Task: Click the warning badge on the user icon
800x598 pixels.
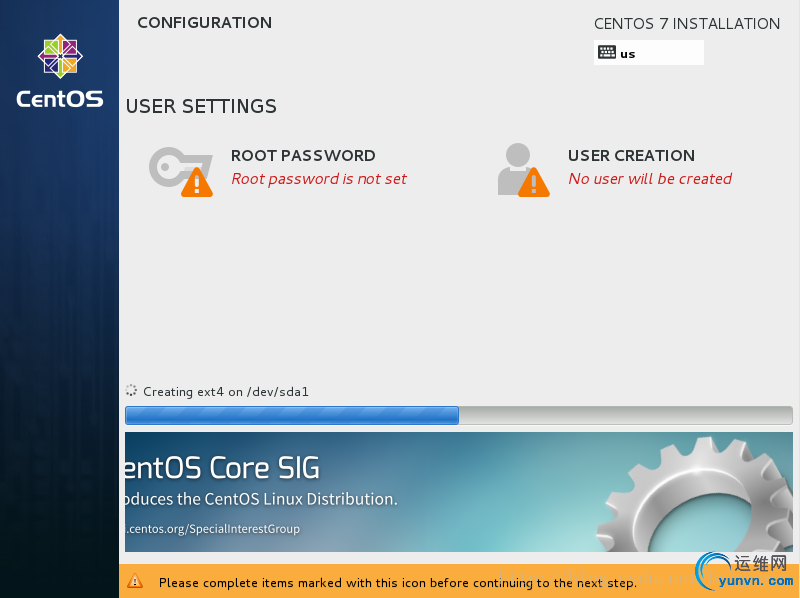Action: [x=534, y=182]
